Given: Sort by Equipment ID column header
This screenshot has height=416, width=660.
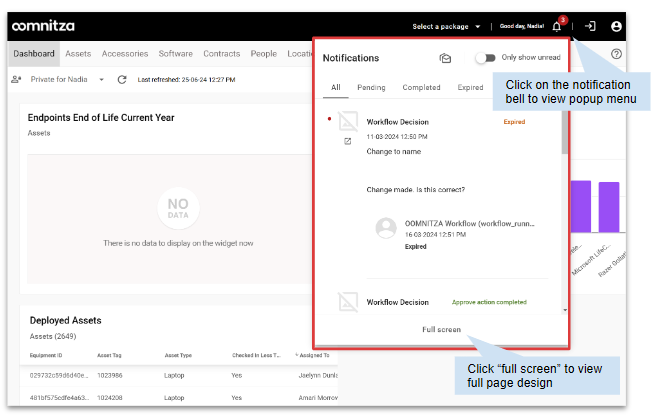Looking at the screenshot, I should (45, 355).
